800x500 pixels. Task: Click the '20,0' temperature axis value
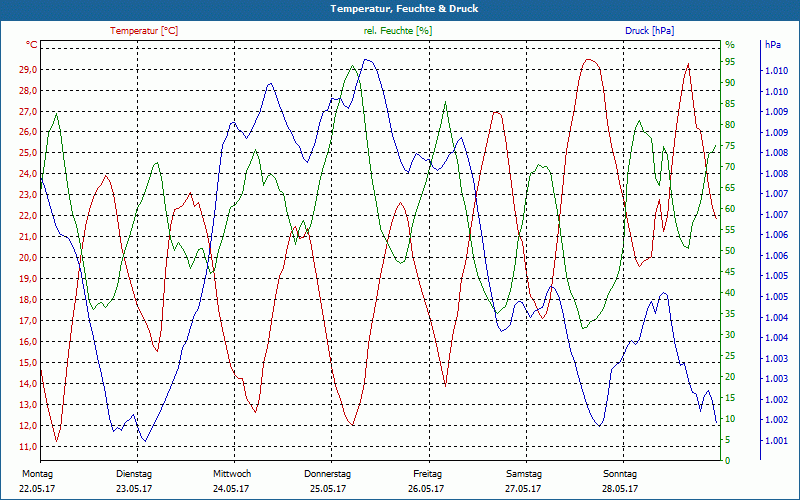28,257
